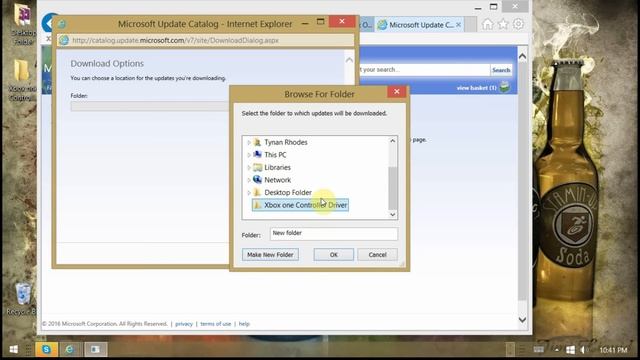Screen dimensions: 640x360
Task: Click the folder tree scrollbar thumb
Action: (x=393, y=188)
